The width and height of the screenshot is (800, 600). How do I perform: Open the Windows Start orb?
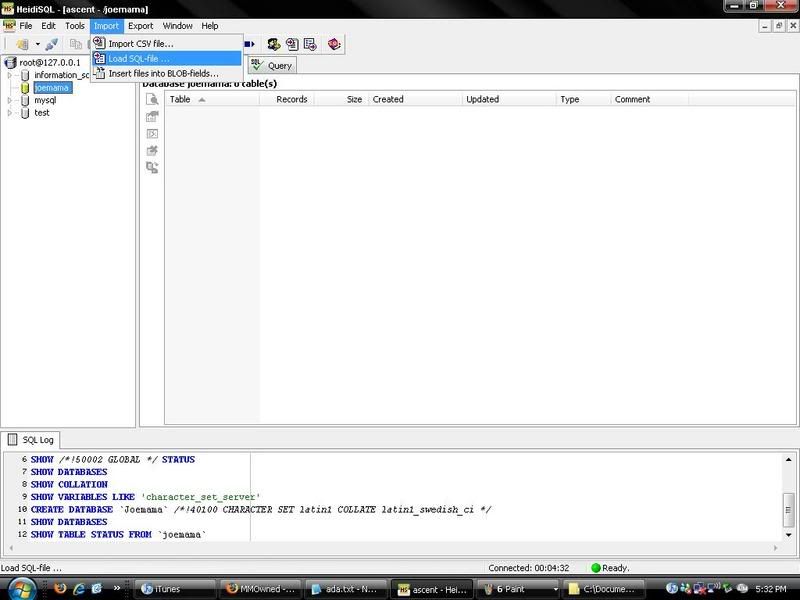tap(20, 589)
